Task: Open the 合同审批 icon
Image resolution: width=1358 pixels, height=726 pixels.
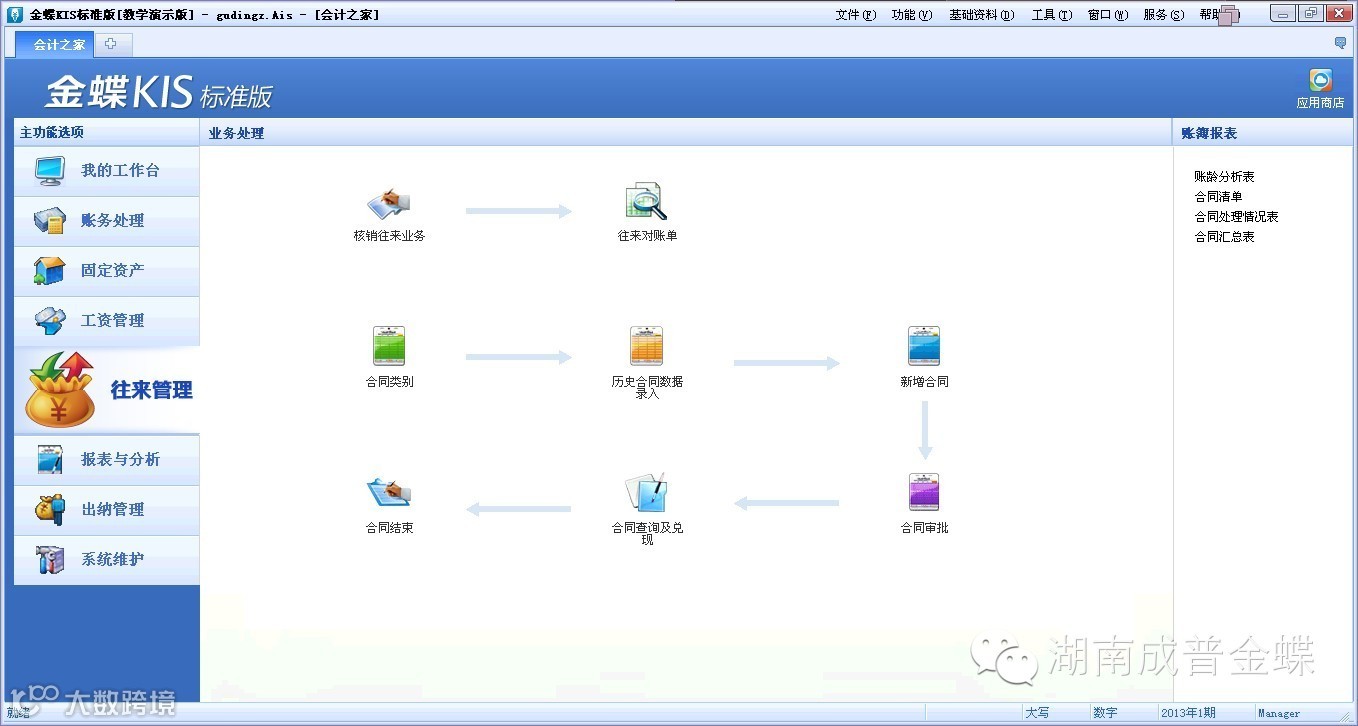Action: click(924, 492)
